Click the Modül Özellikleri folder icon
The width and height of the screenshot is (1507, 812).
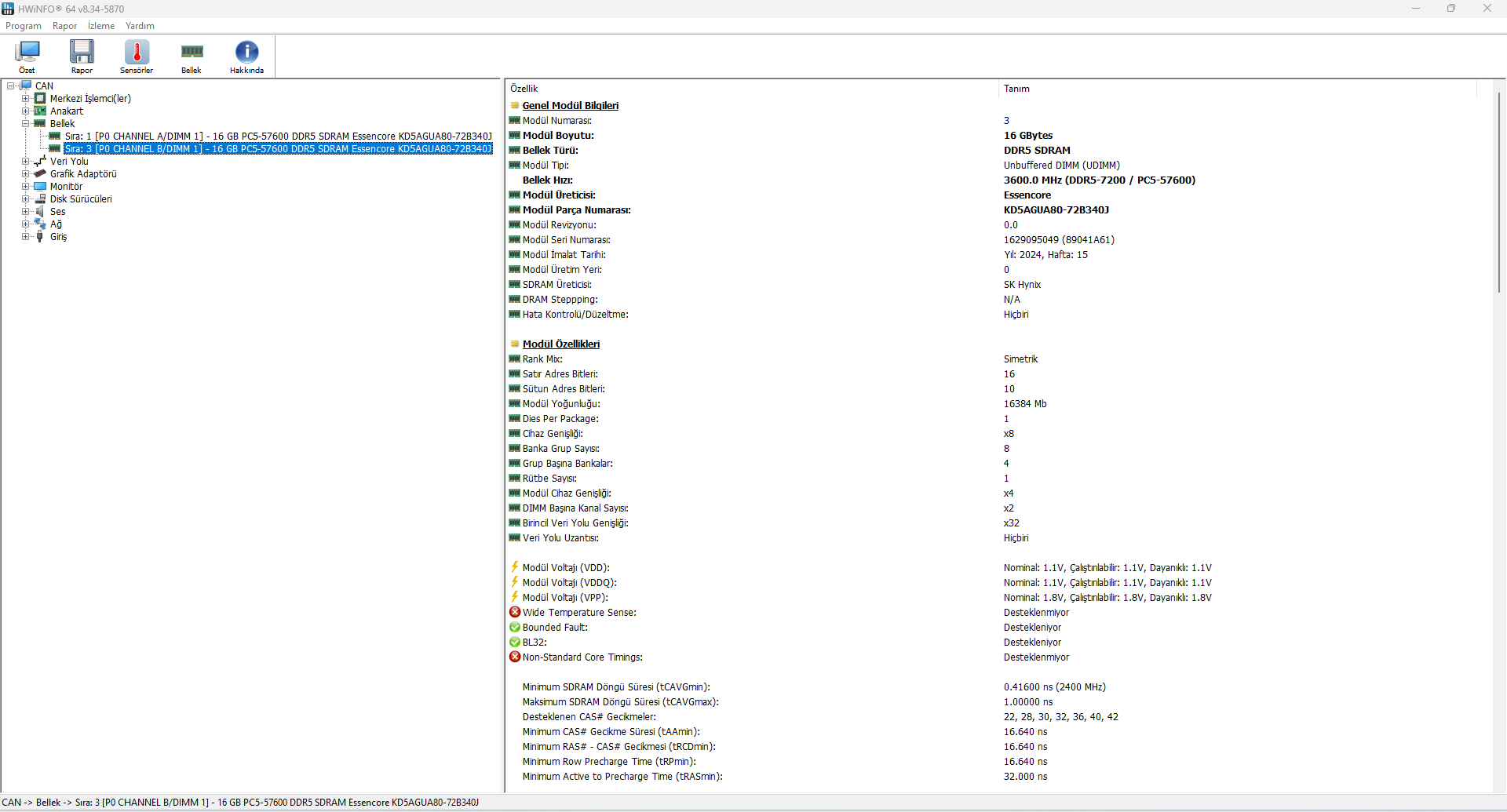(x=515, y=344)
